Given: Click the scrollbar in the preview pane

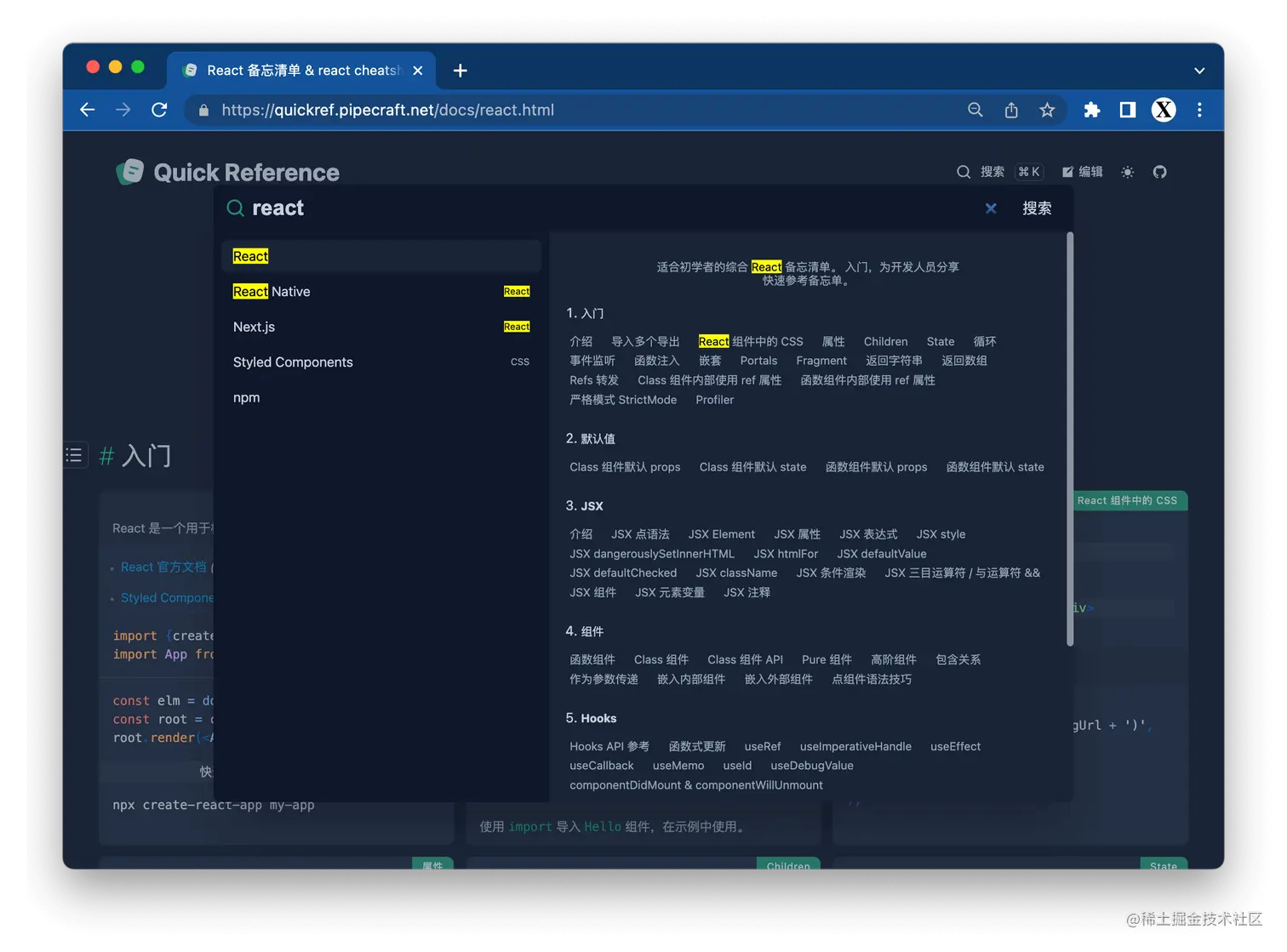Looking at the screenshot, I should click(1070, 439).
